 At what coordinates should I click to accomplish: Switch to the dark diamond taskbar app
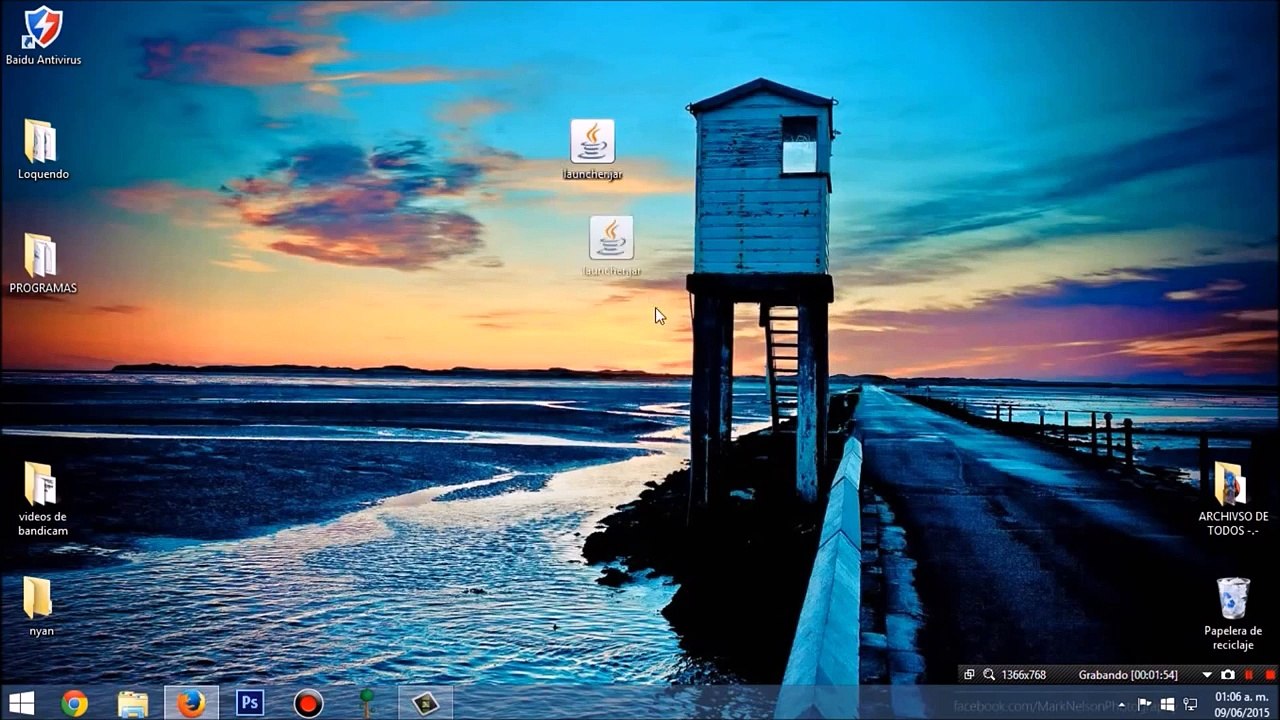(426, 704)
